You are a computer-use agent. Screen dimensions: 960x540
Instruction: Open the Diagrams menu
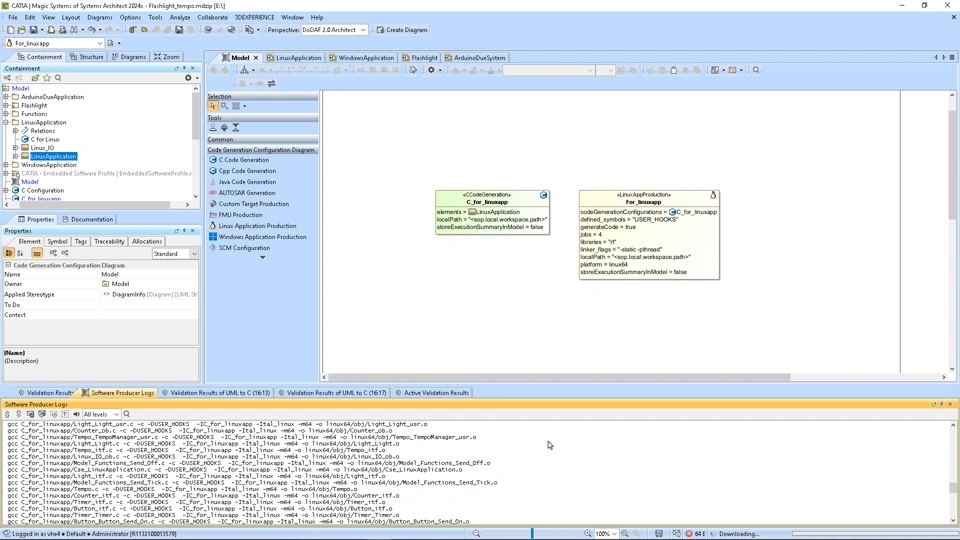tap(100, 17)
